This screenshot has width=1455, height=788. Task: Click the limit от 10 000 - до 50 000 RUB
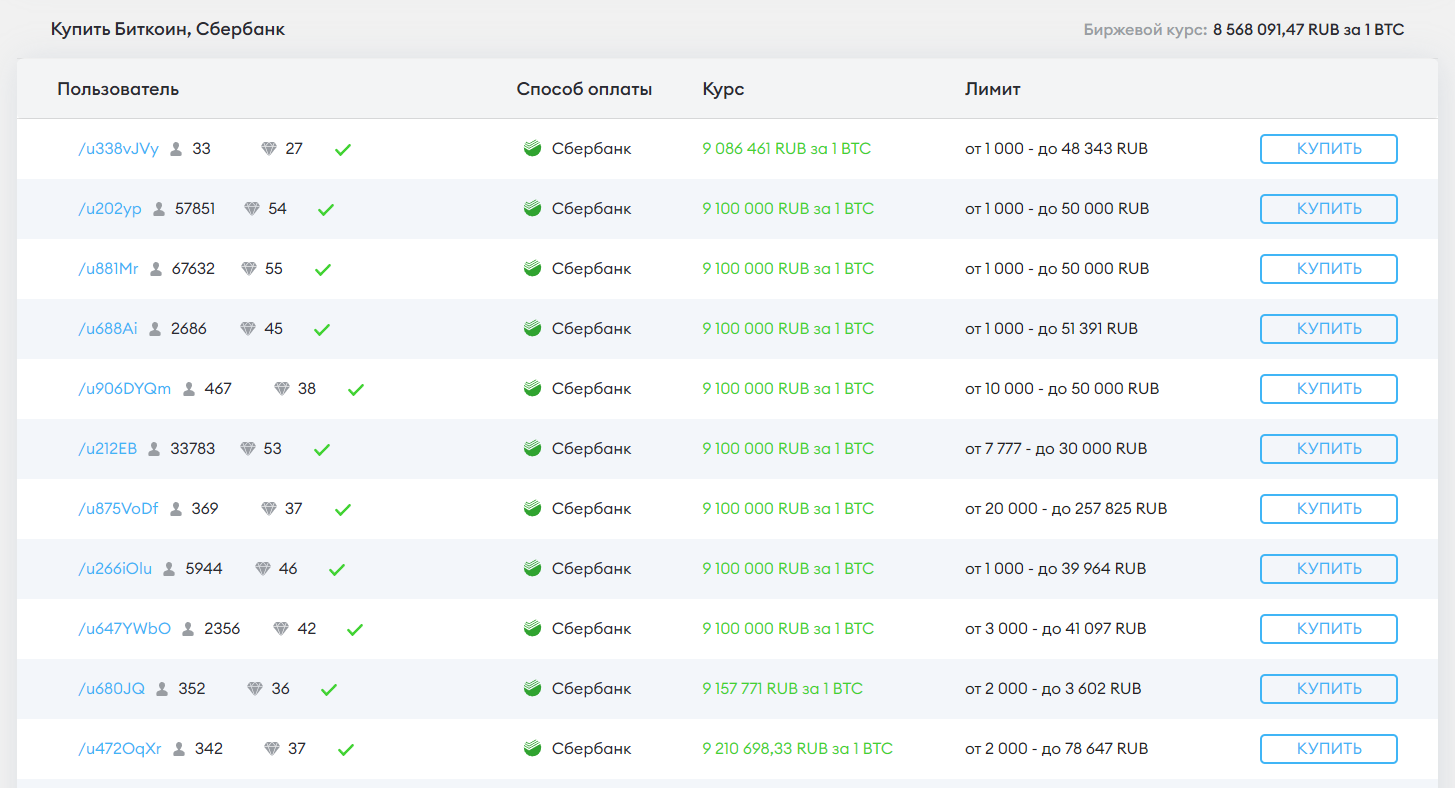[1061, 389]
